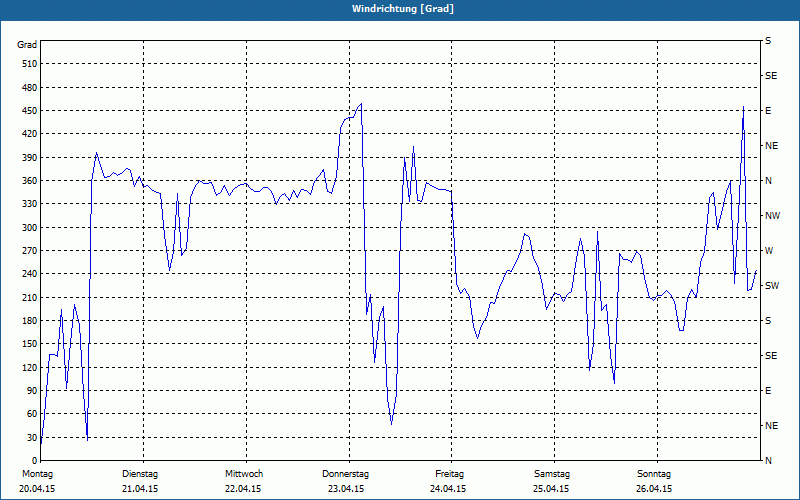Click the 90 value on the y-axis

pos(32,391)
